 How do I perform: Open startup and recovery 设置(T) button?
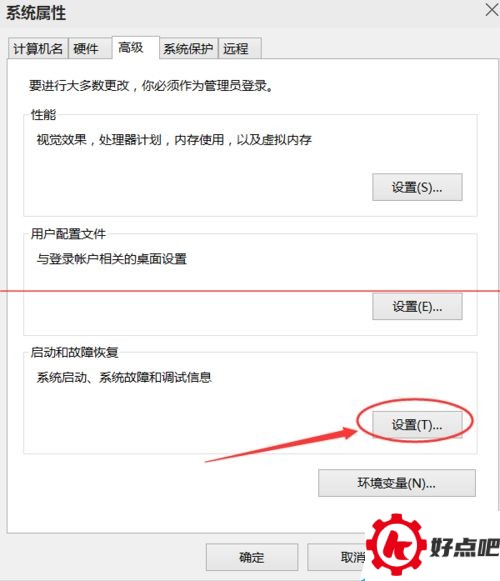tap(417, 425)
